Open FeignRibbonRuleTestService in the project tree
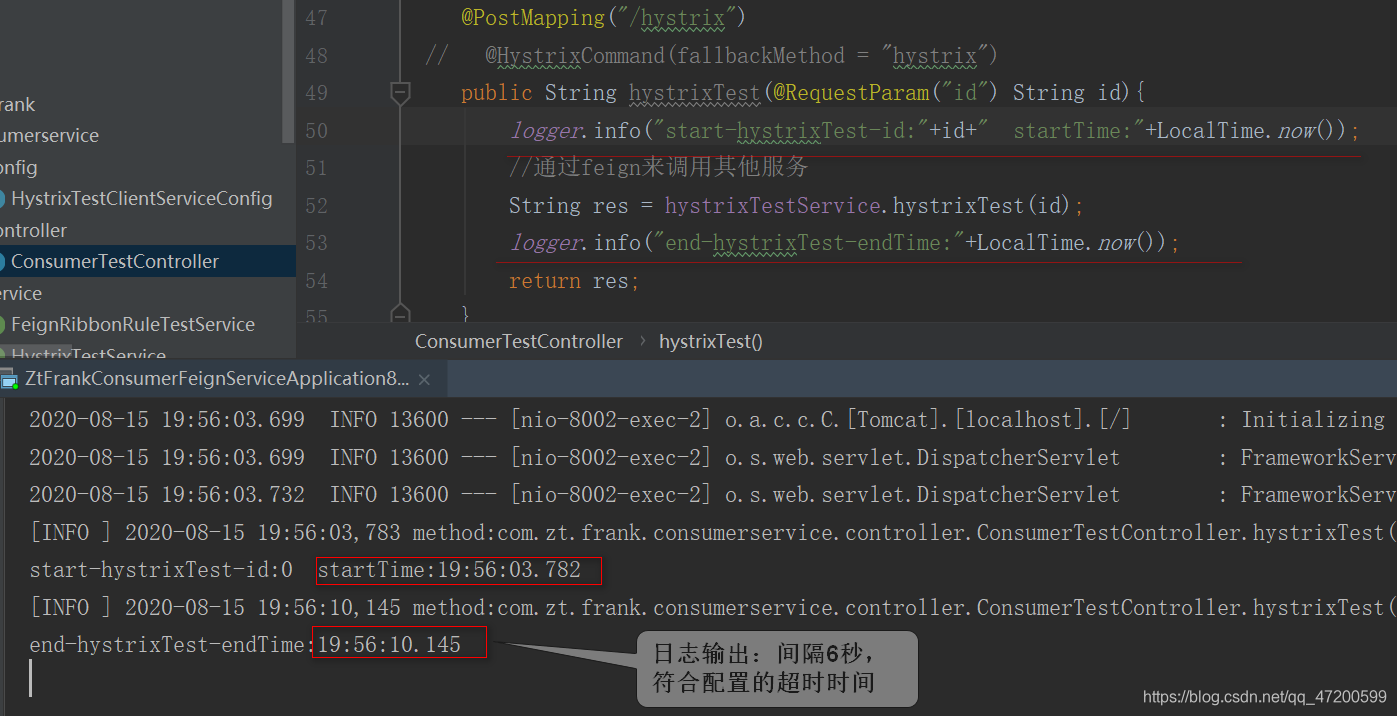Image resolution: width=1397 pixels, height=716 pixels. [133, 324]
